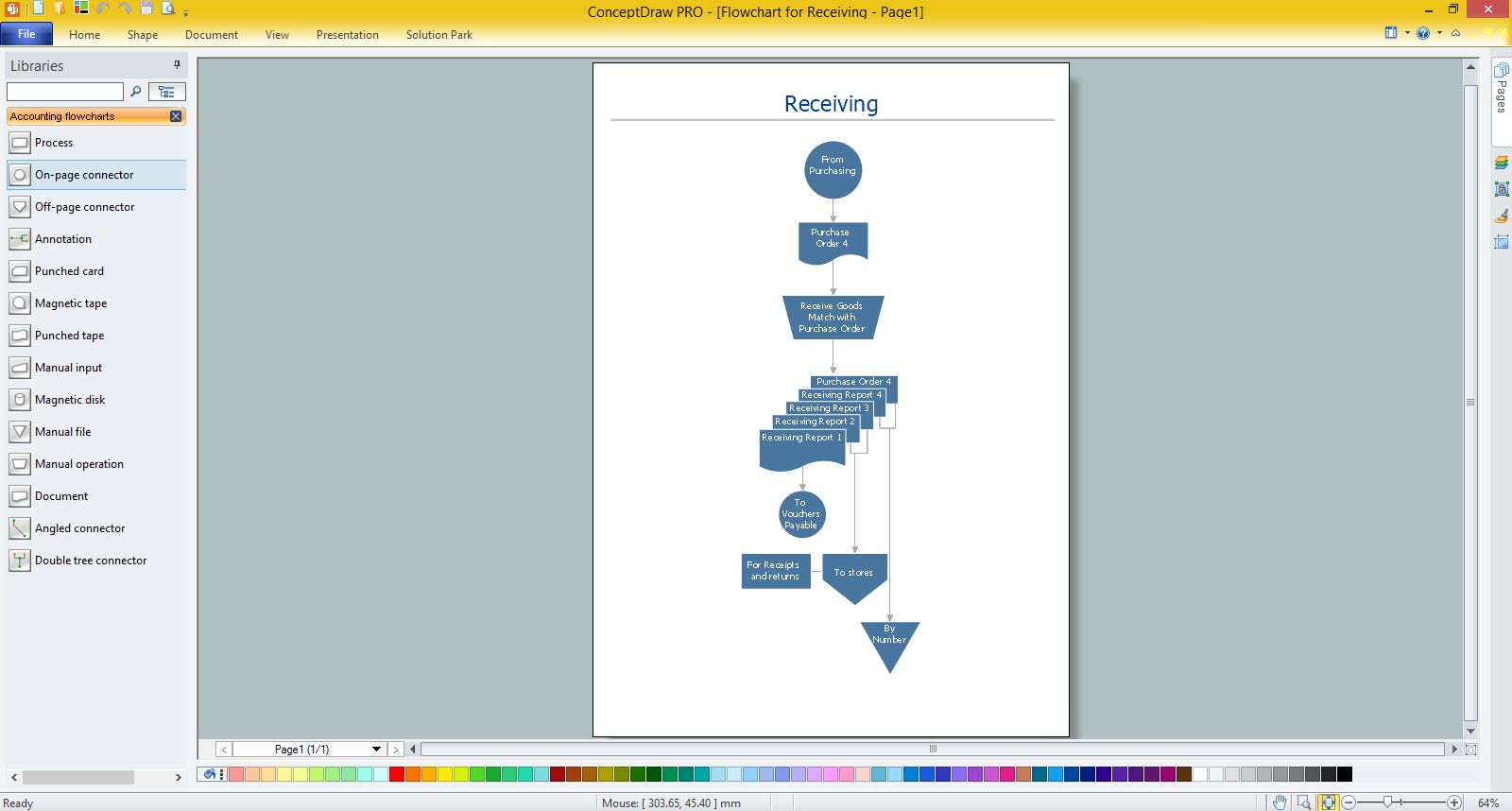Collapse the ribbon with chevron icon
Screen dimensions: 1512x811
1455,33
